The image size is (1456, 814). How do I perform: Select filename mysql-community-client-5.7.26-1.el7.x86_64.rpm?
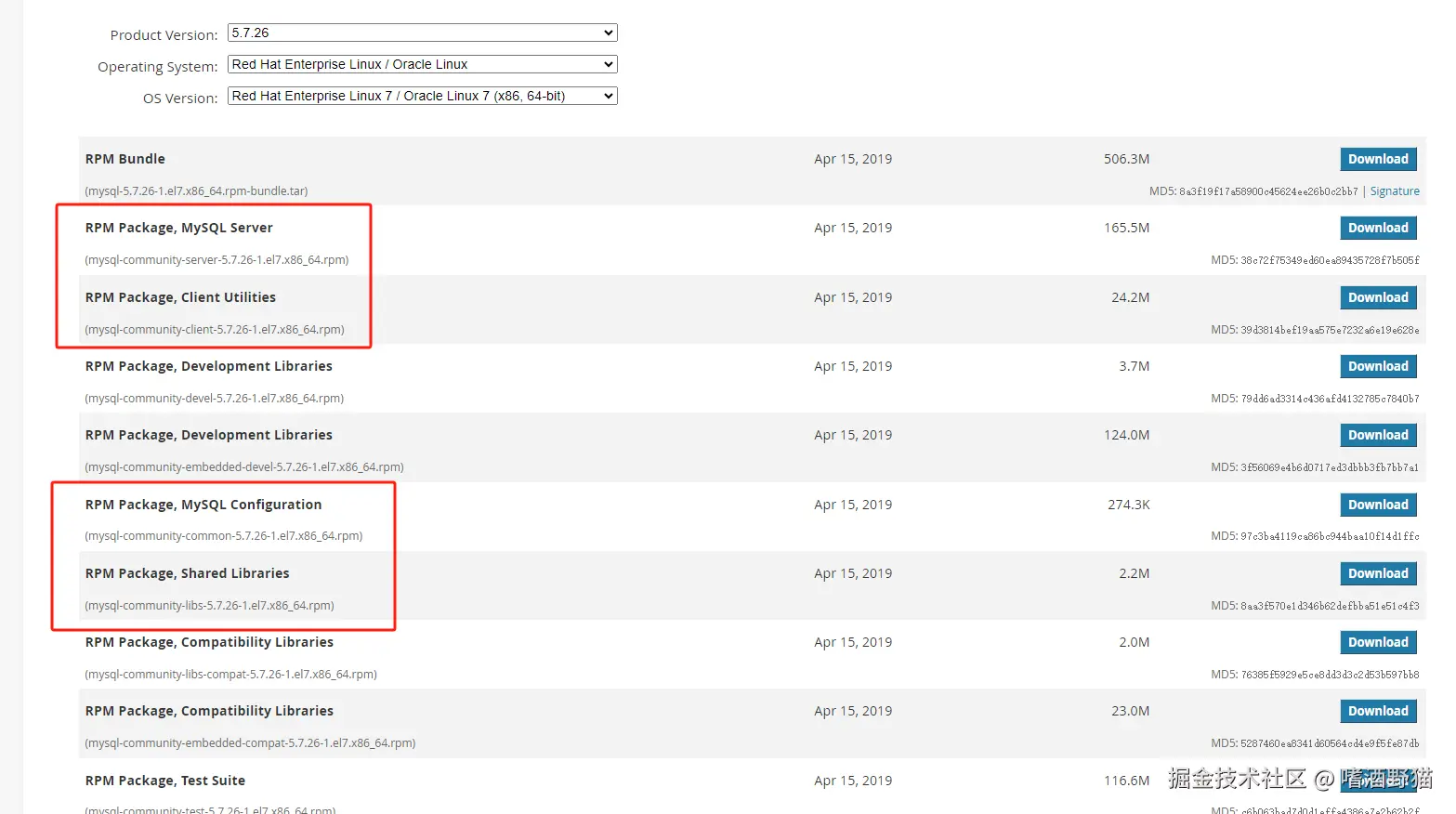coord(215,330)
